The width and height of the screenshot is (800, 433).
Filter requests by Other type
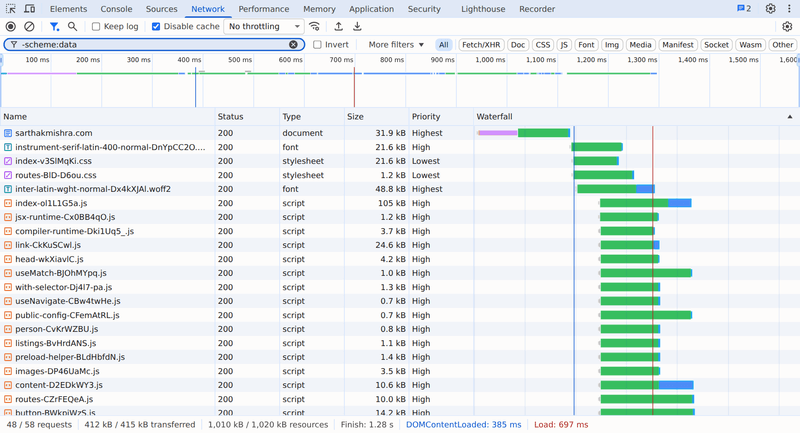(783, 45)
